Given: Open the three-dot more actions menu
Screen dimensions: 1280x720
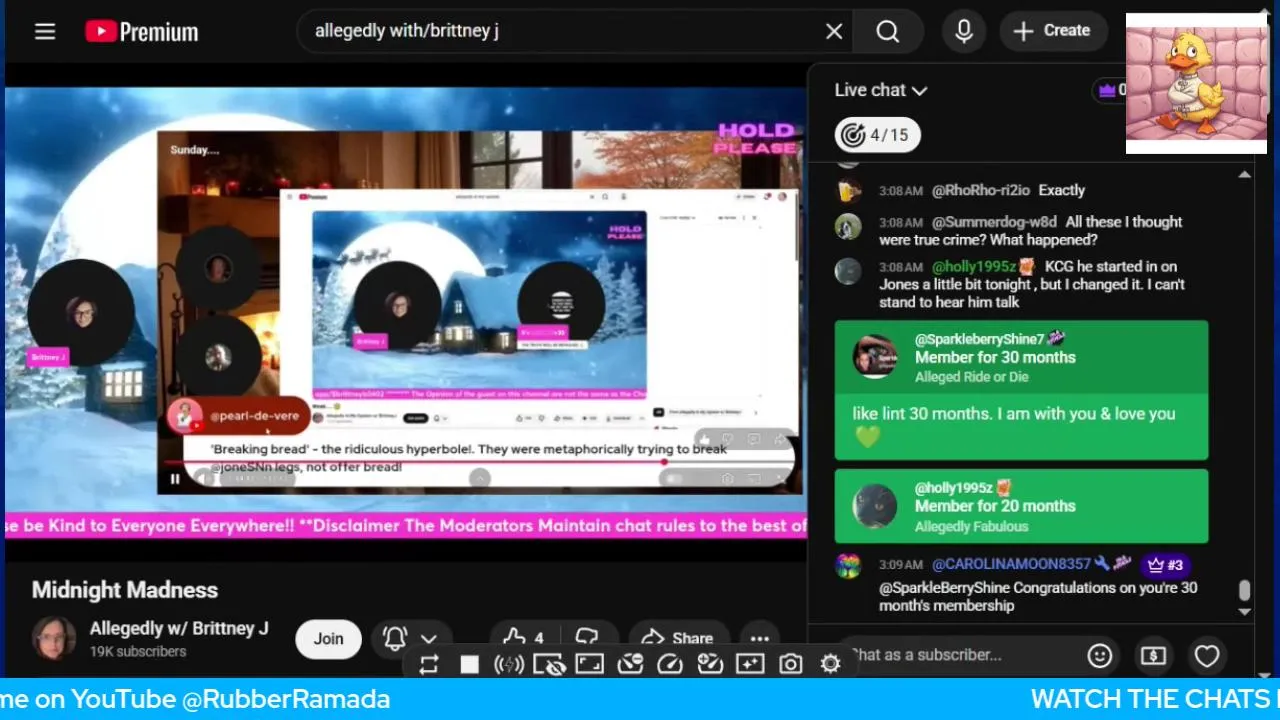Looking at the screenshot, I should [x=760, y=638].
